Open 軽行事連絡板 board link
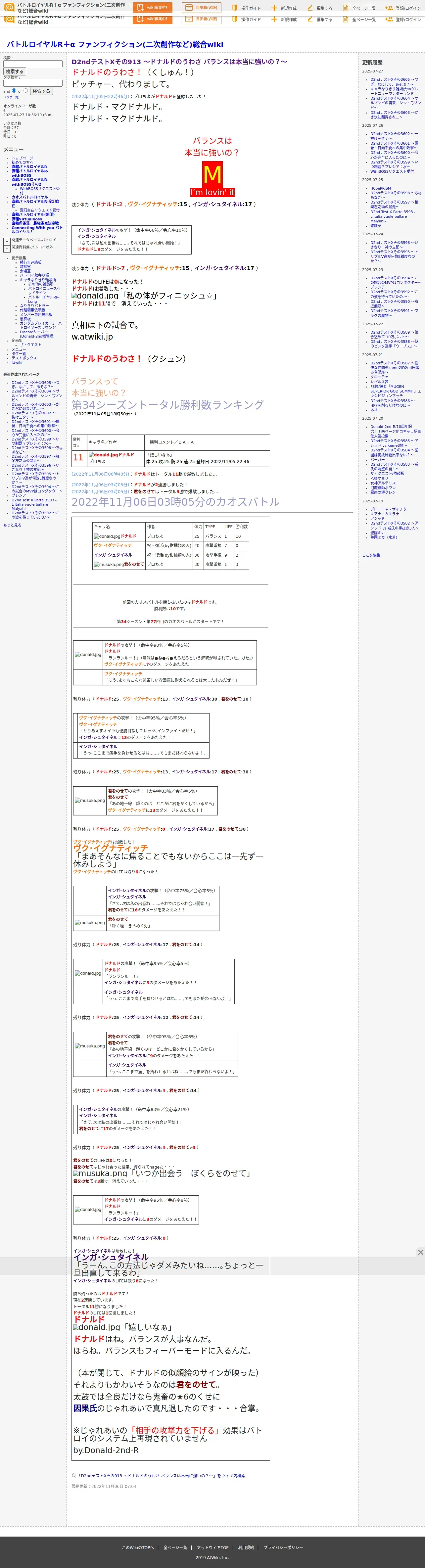 click(x=30, y=262)
